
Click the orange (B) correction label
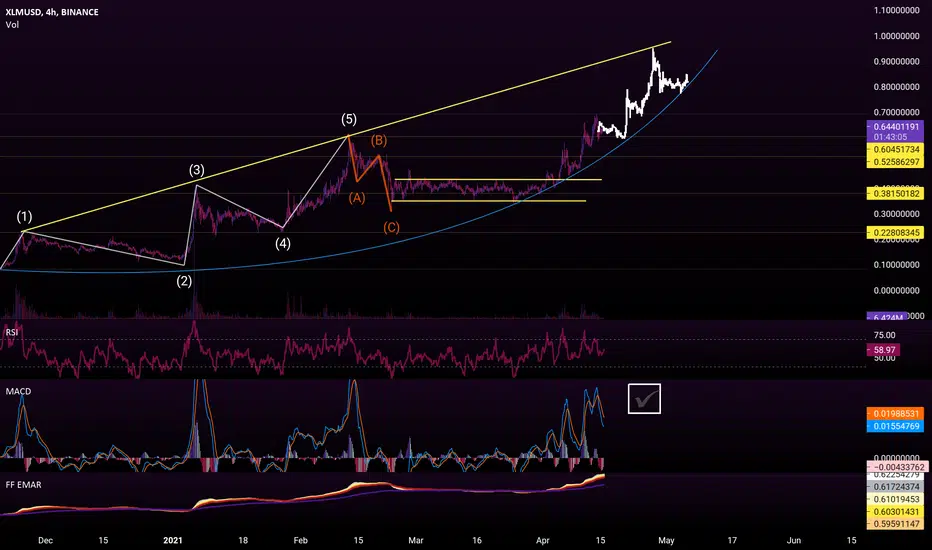(x=379, y=141)
